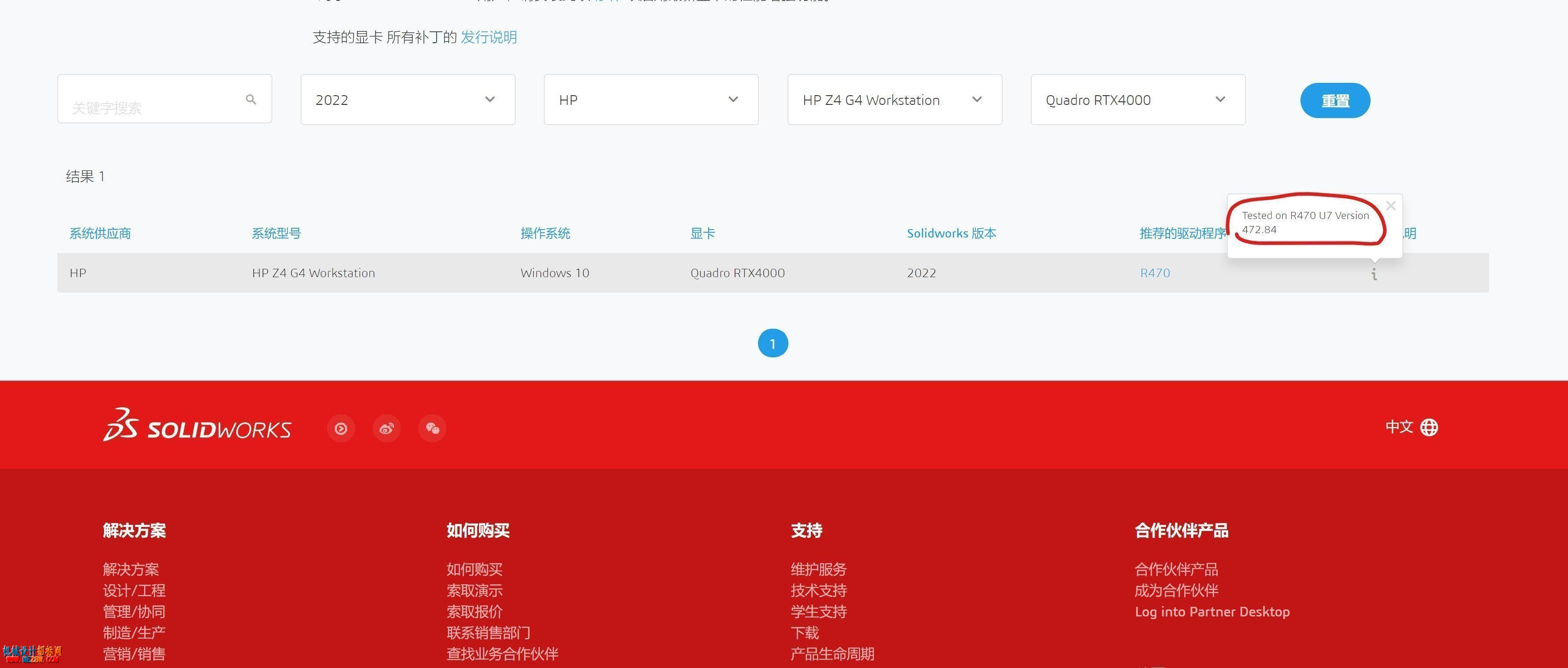Expand the HP vendor dropdown
The height and width of the screenshot is (668, 1568).
[x=651, y=100]
